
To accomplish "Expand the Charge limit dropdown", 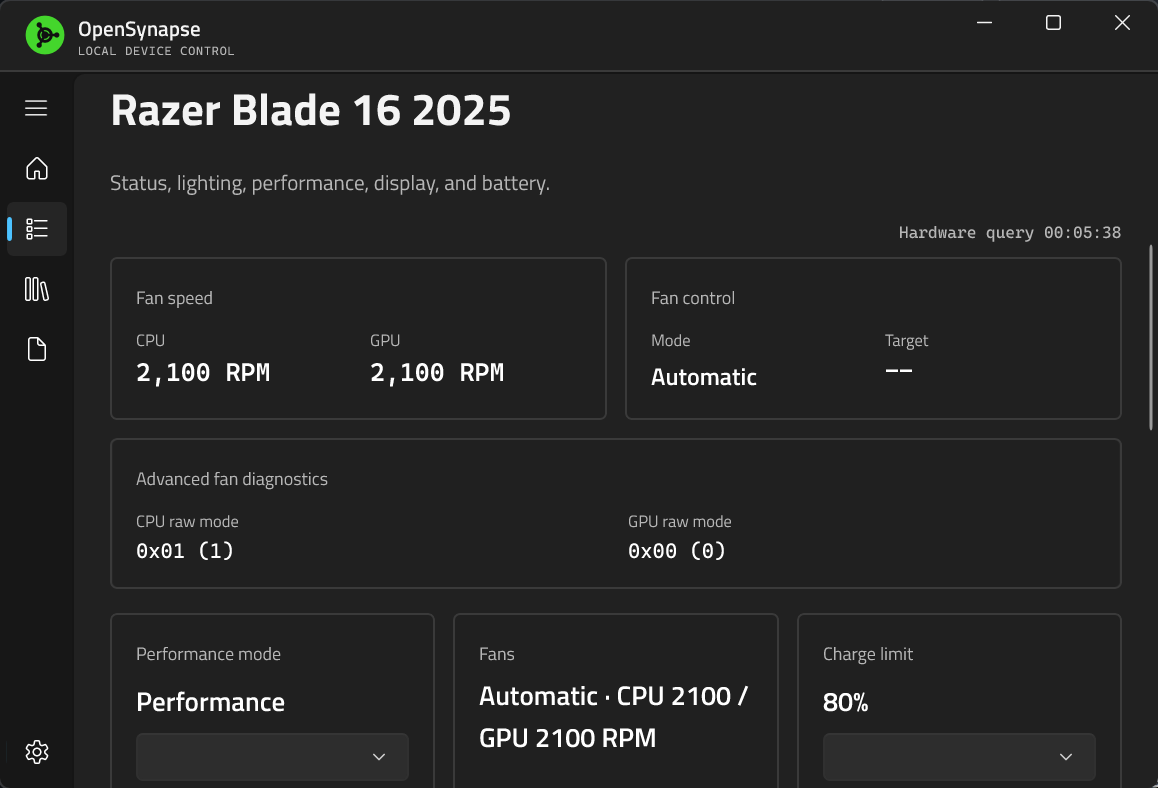I will click(959, 757).
